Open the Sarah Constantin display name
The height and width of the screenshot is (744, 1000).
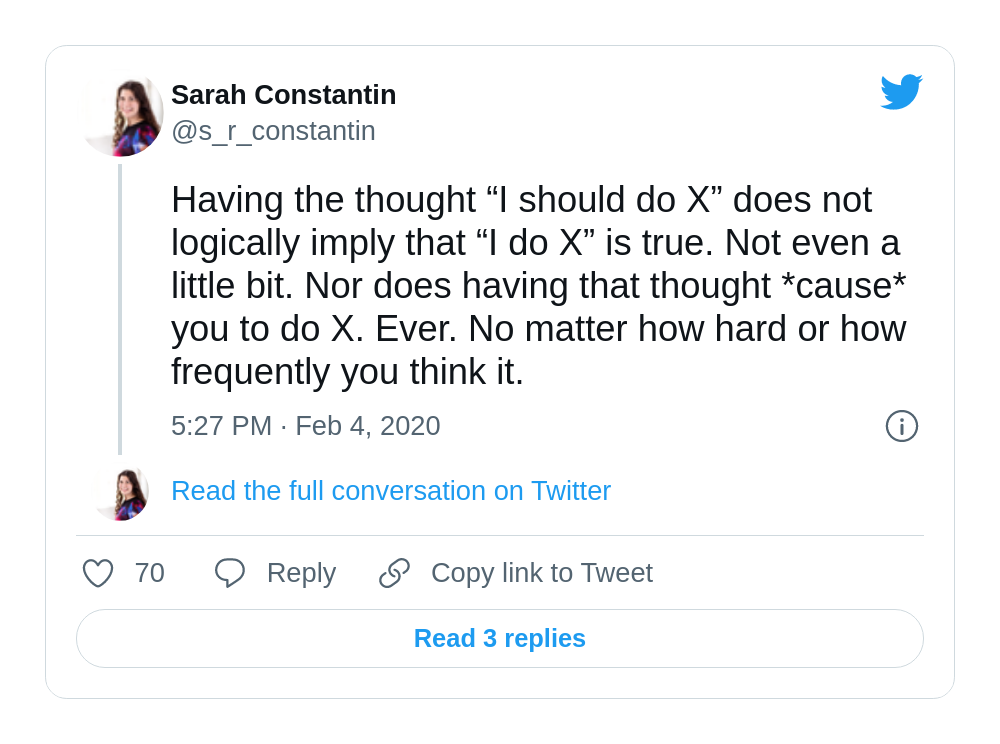pos(284,94)
